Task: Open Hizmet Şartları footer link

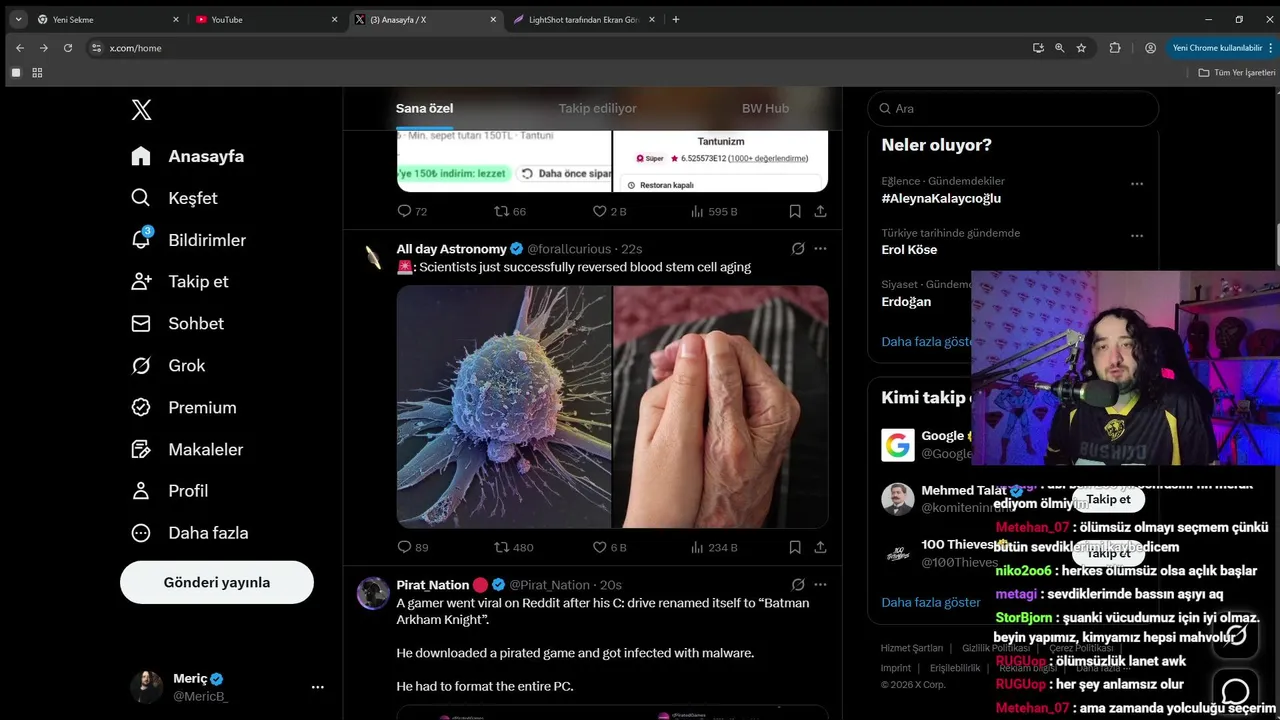Action: (x=911, y=648)
